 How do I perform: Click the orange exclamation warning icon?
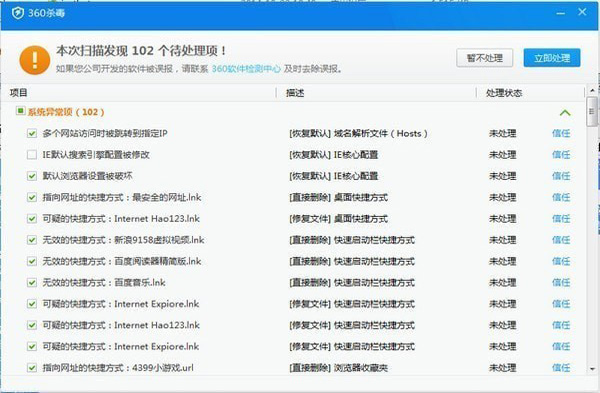click(x=35, y=60)
